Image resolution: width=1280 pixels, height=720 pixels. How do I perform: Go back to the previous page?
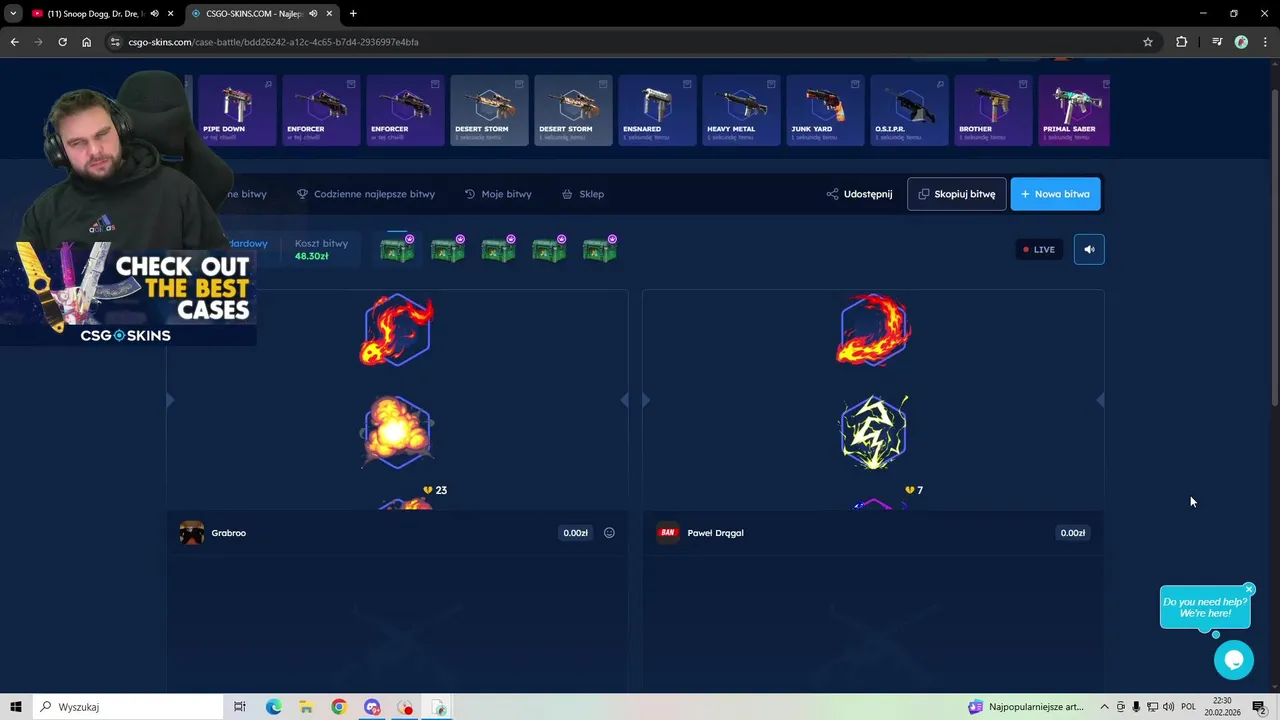(x=14, y=42)
